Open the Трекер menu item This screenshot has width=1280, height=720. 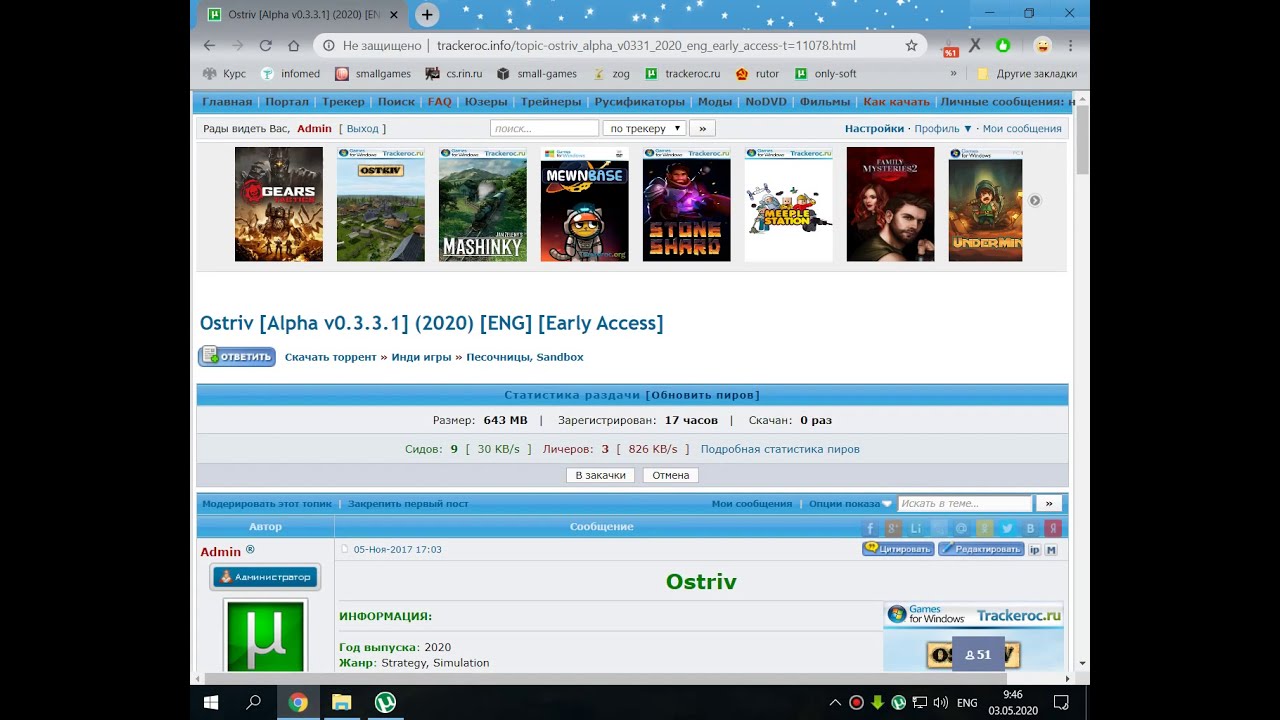[x=343, y=101]
